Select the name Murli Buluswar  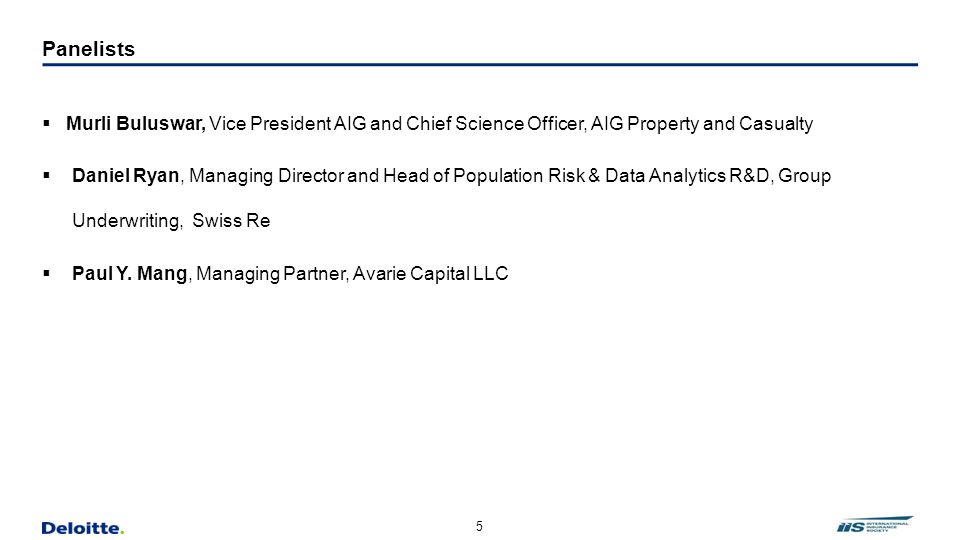tap(136, 124)
